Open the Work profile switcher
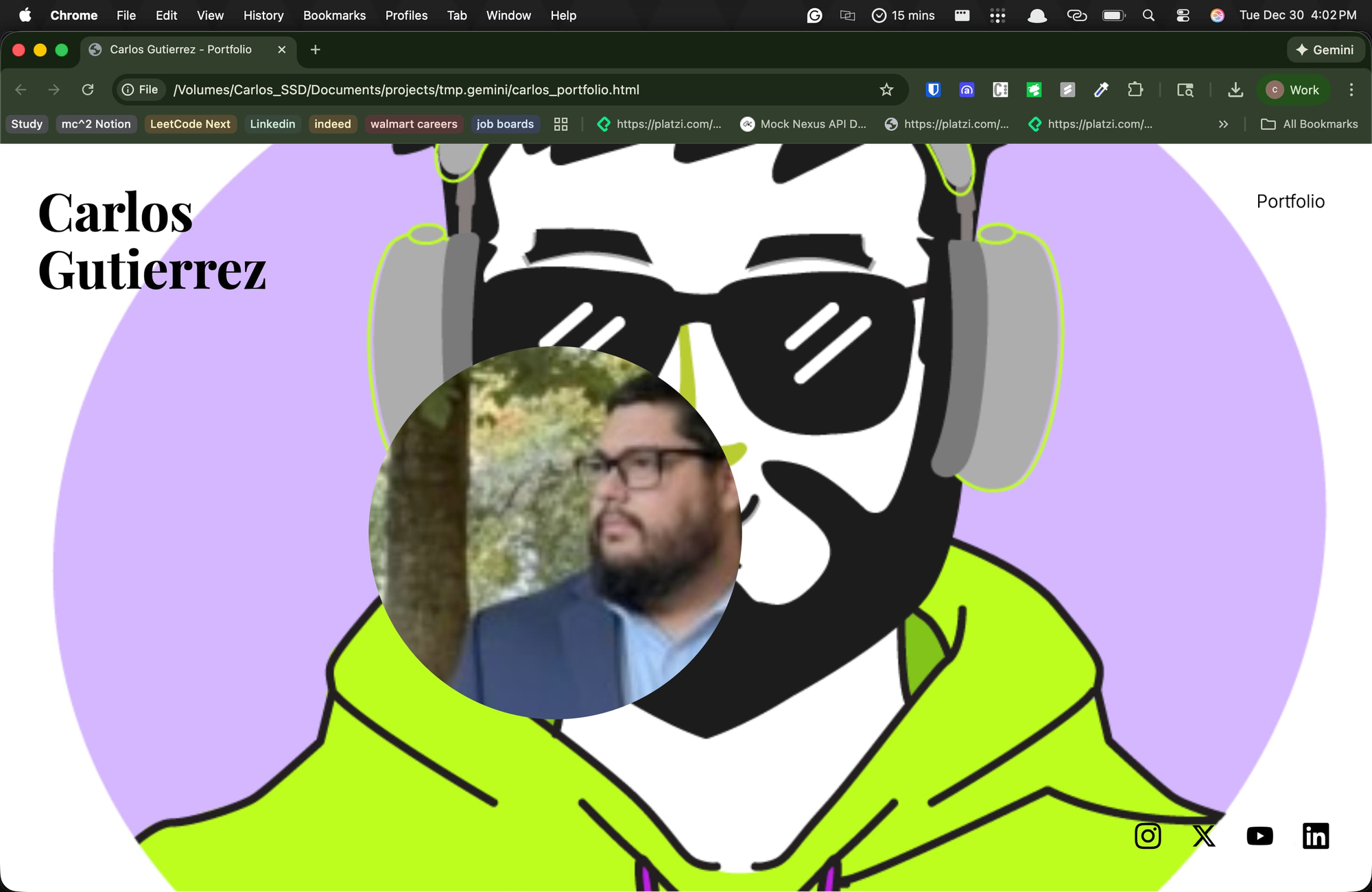The width and height of the screenshot is (1372, 892). pos(1293,90)
